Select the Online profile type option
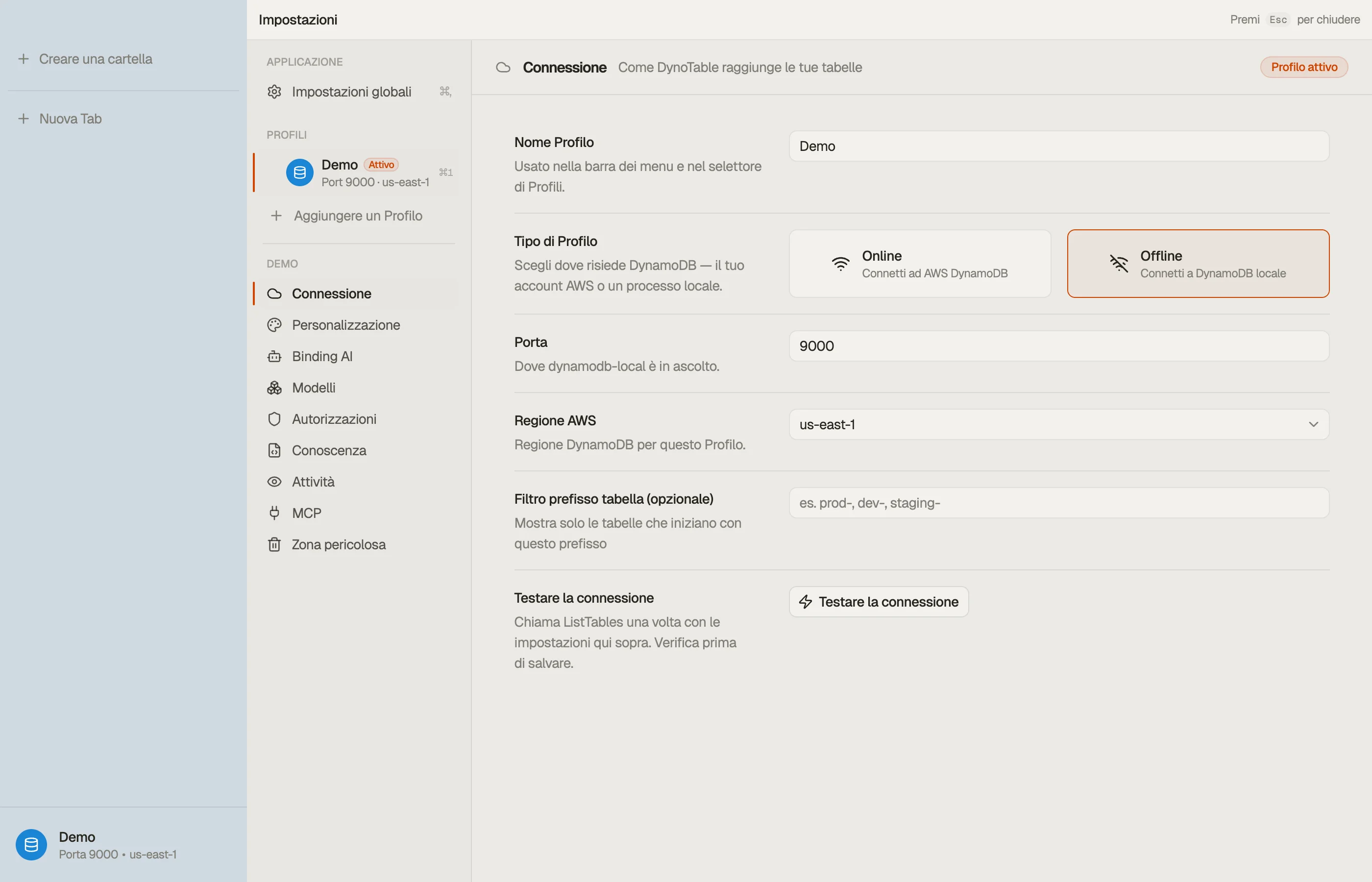Image resolution: width=1372 pixels, height=882 pixels. click(x=920, y=264)
